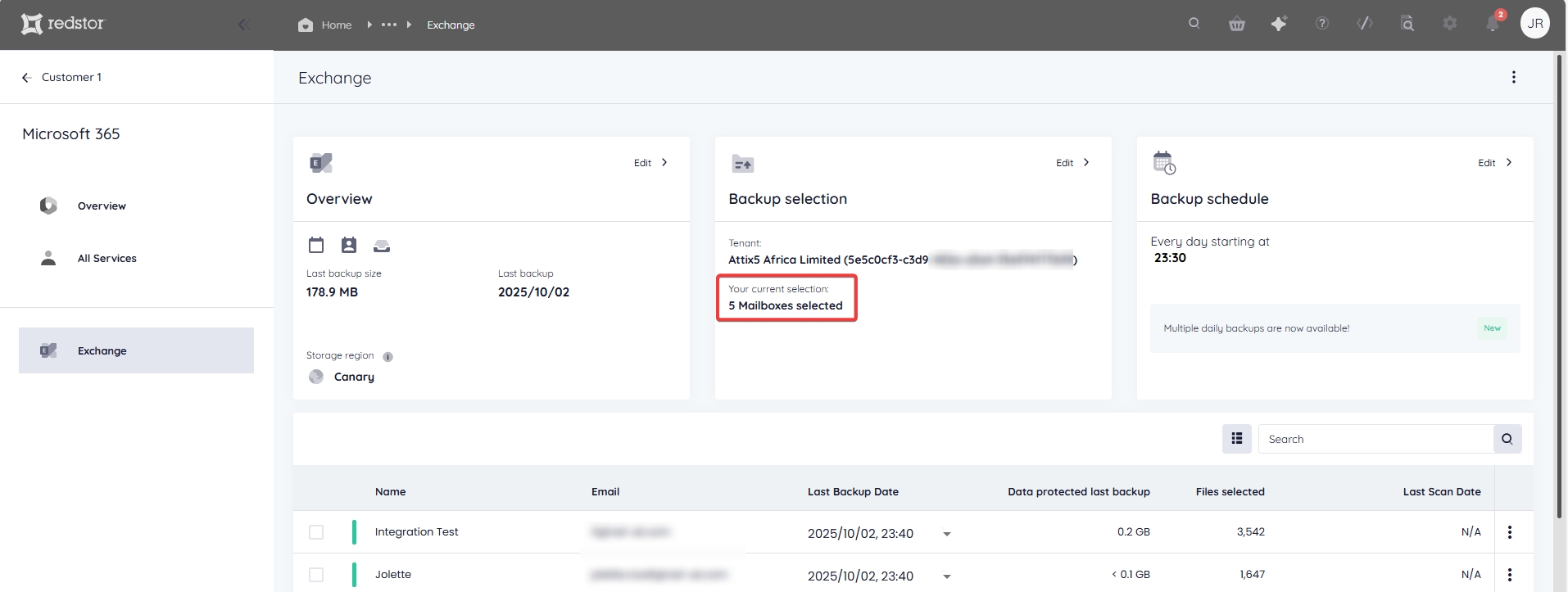
Task: Open Integration Test row kebab menu
Action: click(1510, 532)
